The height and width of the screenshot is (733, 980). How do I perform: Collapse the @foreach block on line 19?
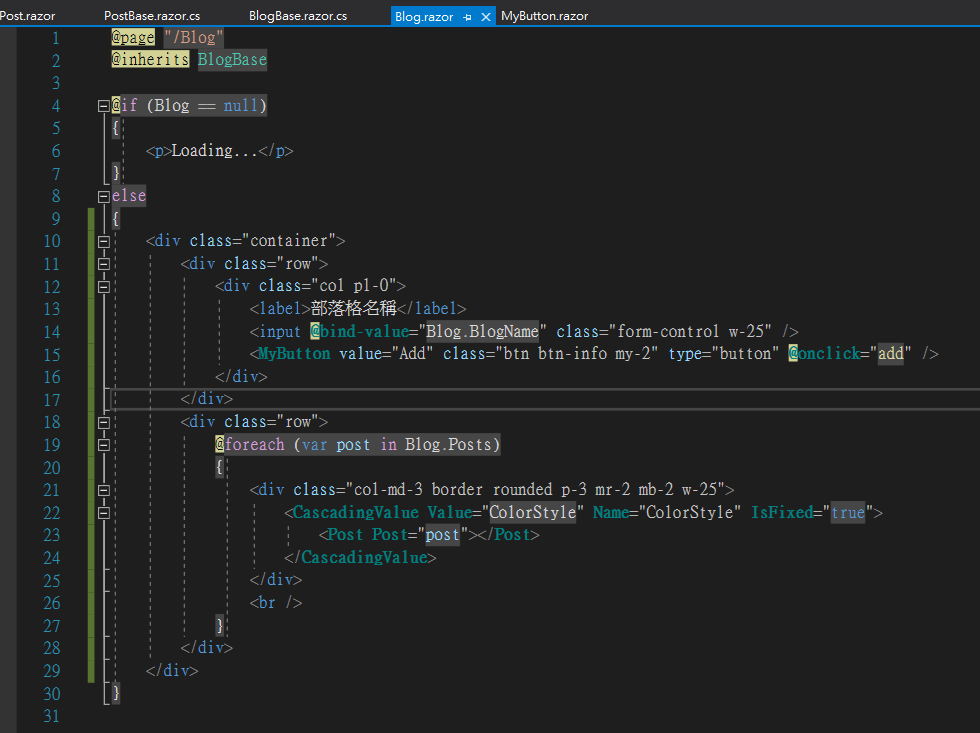[104, 445]
